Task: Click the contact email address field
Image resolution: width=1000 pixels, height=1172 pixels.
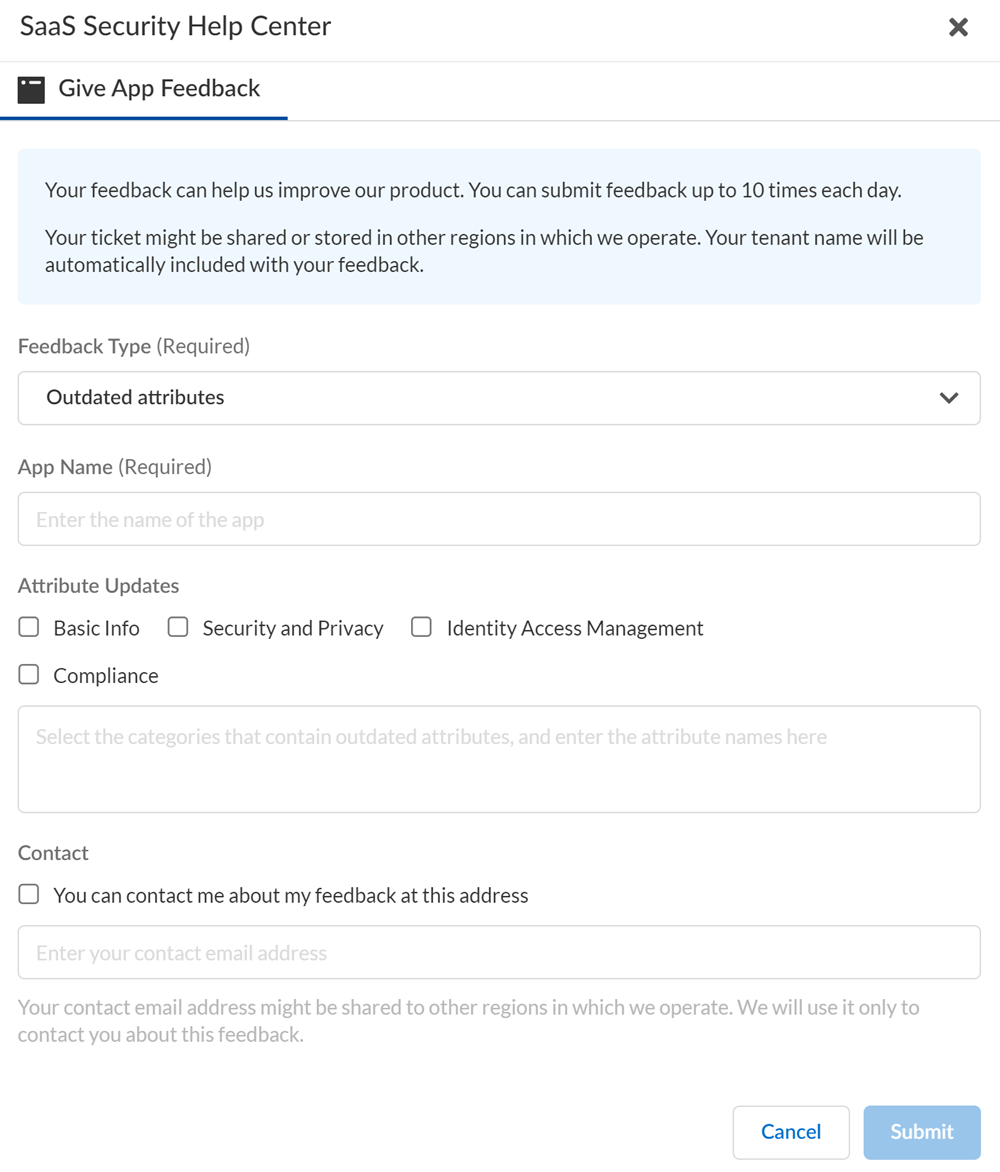Action: (498, 952)
